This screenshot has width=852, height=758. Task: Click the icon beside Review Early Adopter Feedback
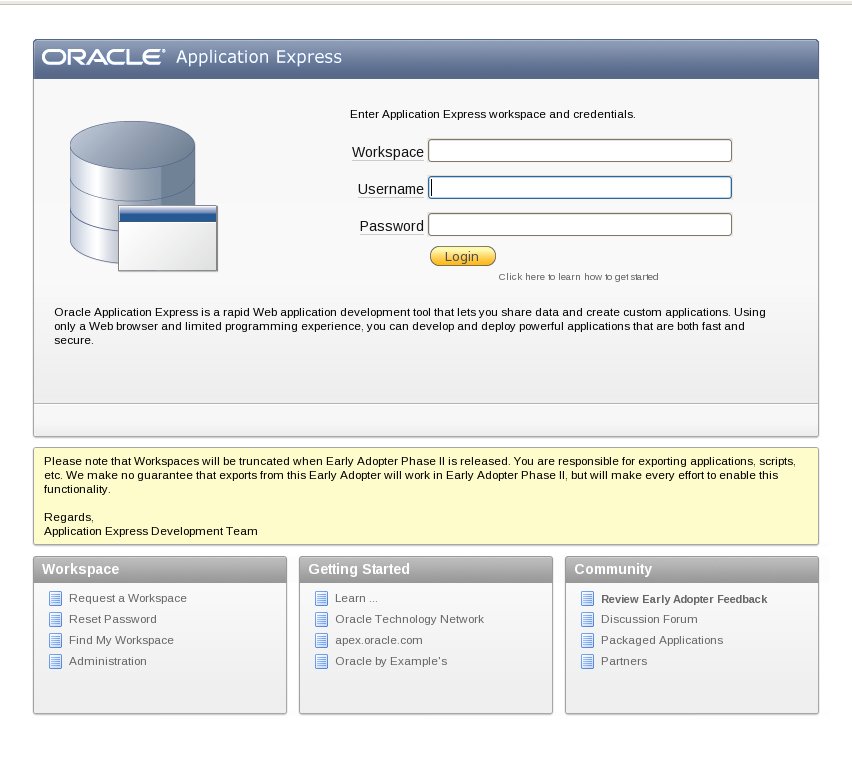click(587, 598)
